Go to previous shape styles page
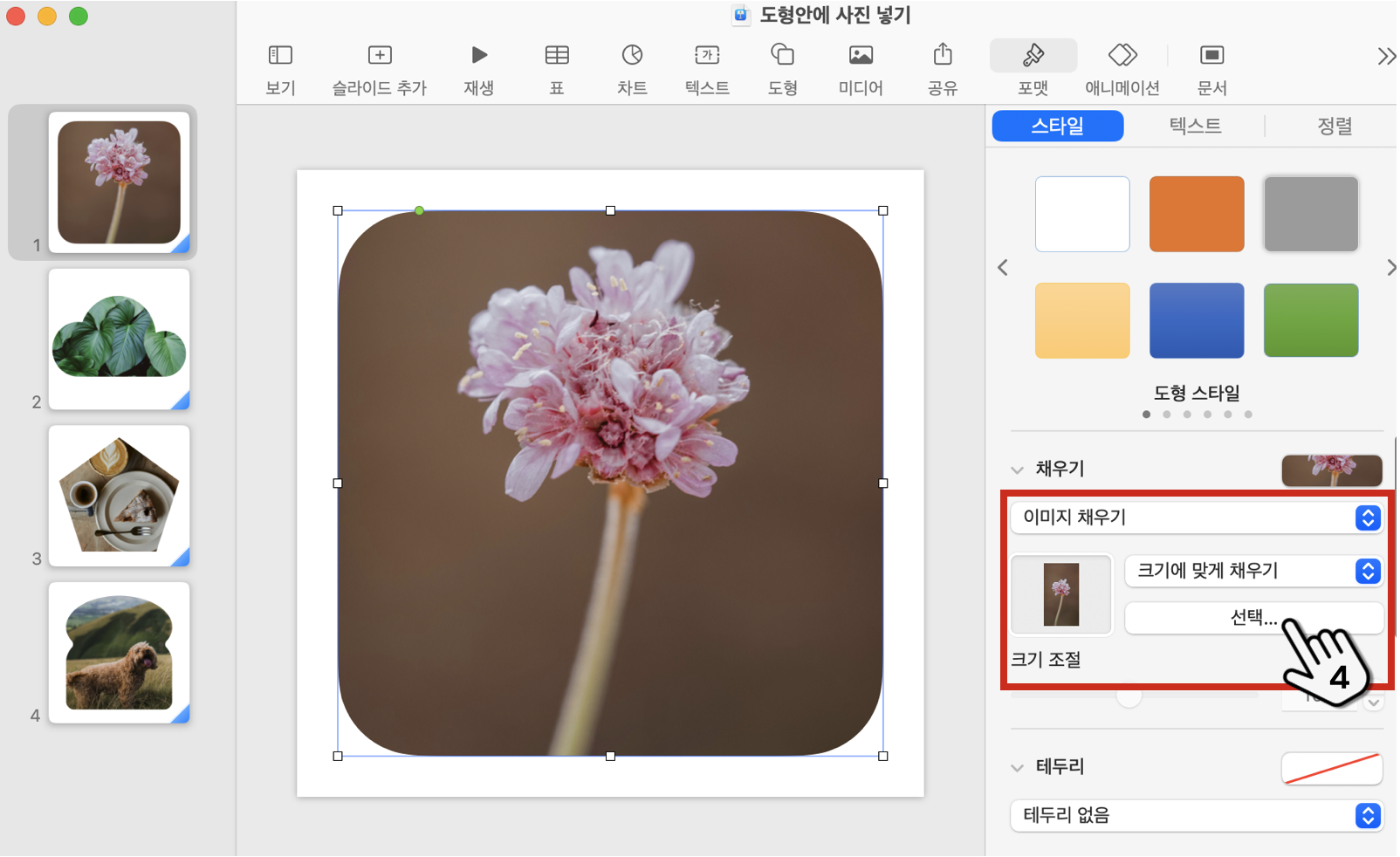1400x857 pixels. (x=1003, y=268)
